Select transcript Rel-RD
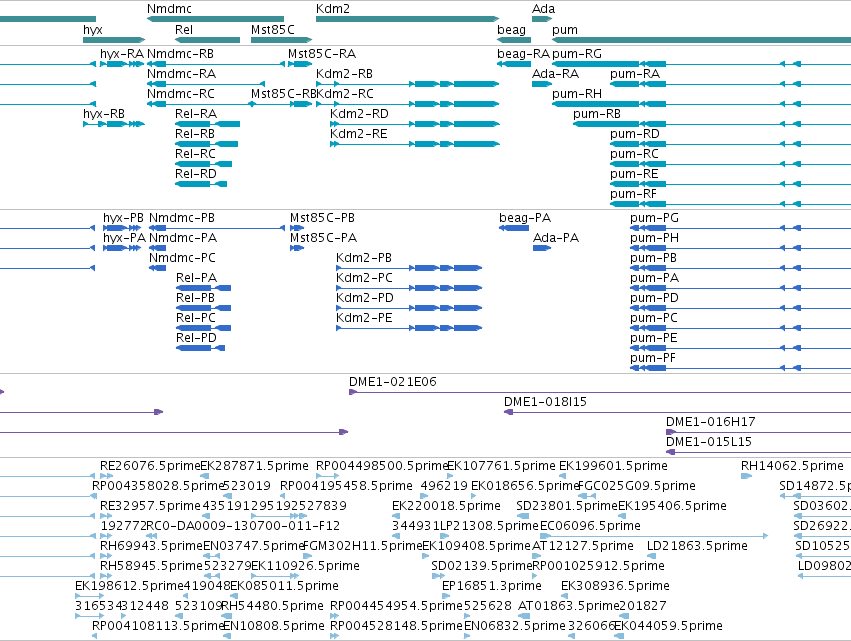This screenshot has width=851, height=641. [x=196, y=174]
